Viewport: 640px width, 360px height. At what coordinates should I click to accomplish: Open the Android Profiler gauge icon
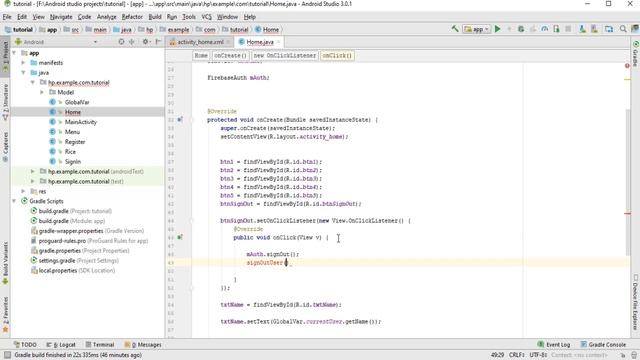(544, 29)
